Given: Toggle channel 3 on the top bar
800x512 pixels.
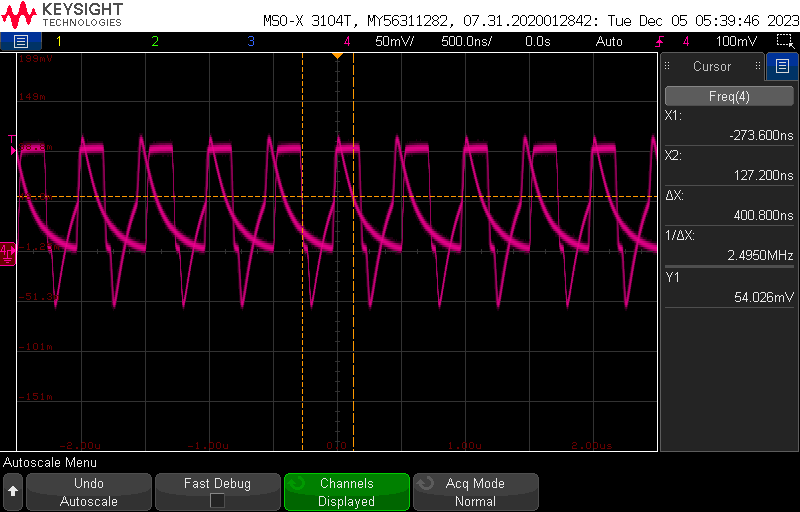Looking at the screenshot, I should (250, 41).
